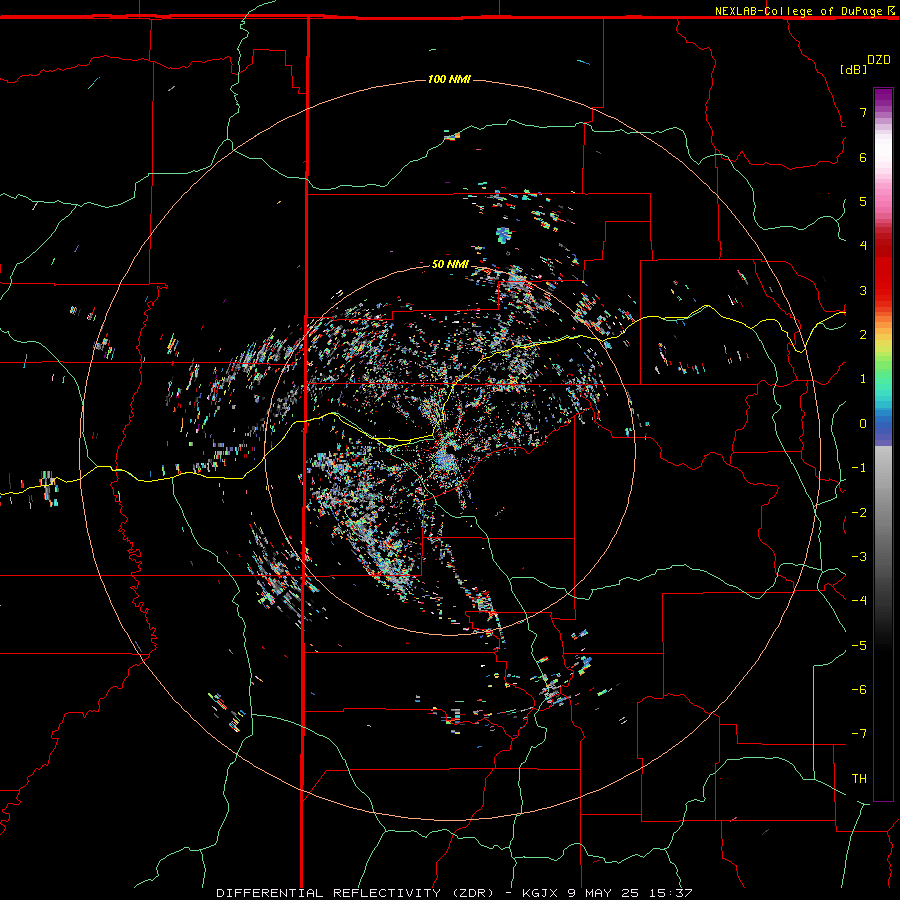Click the -1 value on color scale
The height and width of the screenshot is (900, 900).
(x=859, y=468)
